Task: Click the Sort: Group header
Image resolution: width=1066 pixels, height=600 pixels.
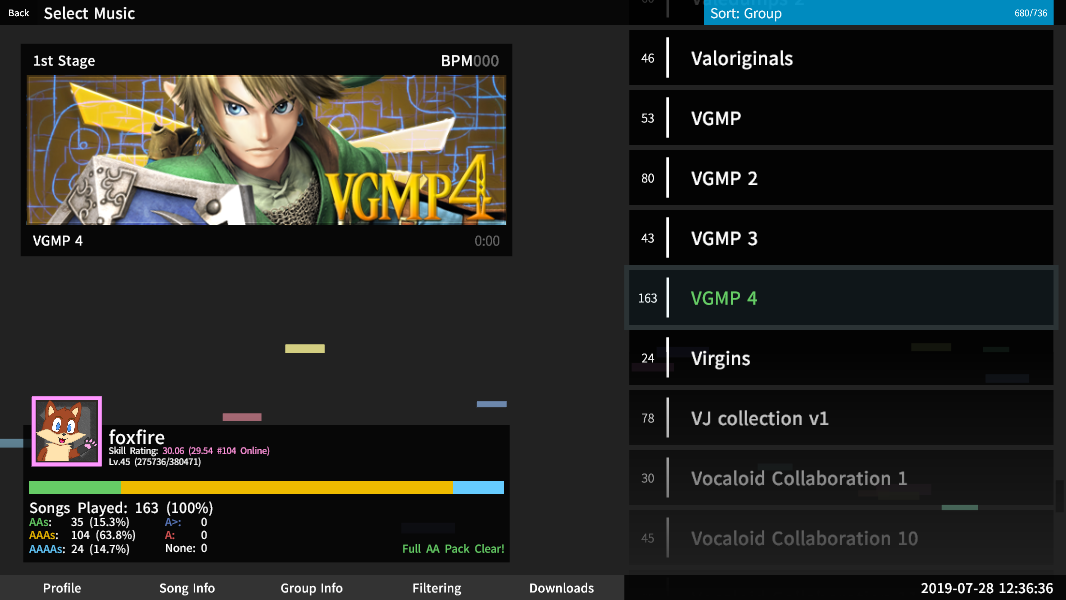Action: [x=878, y=13]
